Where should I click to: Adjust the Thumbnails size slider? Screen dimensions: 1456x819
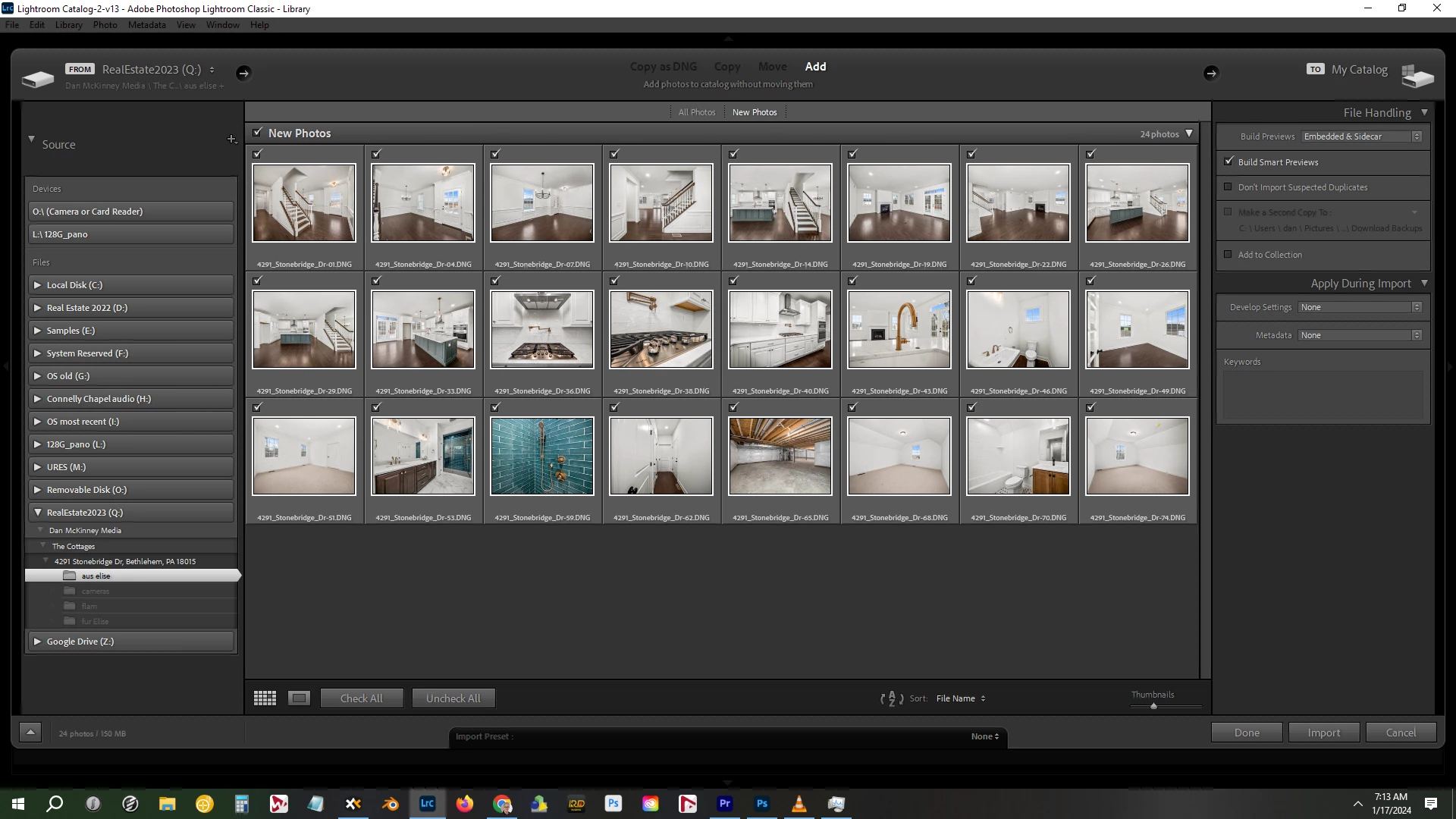pyautogui.click(x=1153, y=706)
